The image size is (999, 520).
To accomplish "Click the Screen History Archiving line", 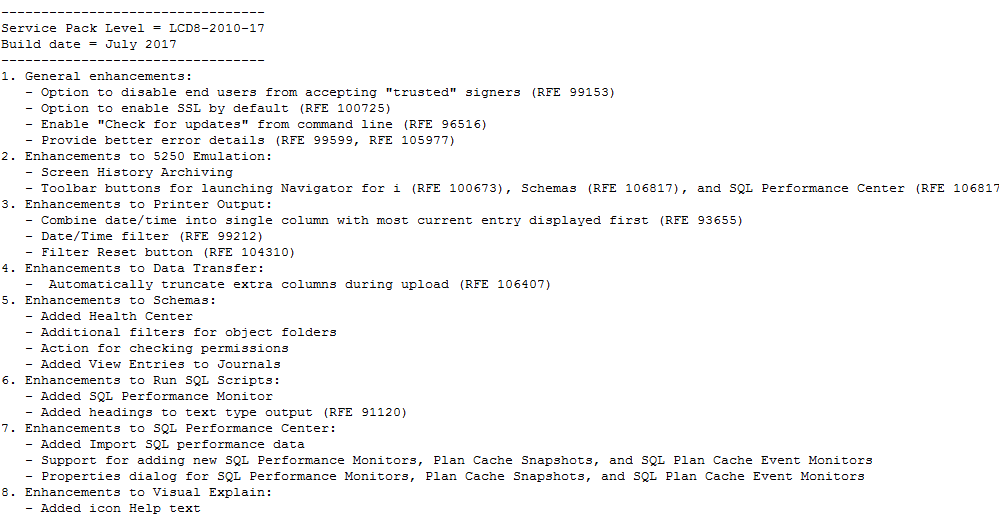I will point(136,172).
